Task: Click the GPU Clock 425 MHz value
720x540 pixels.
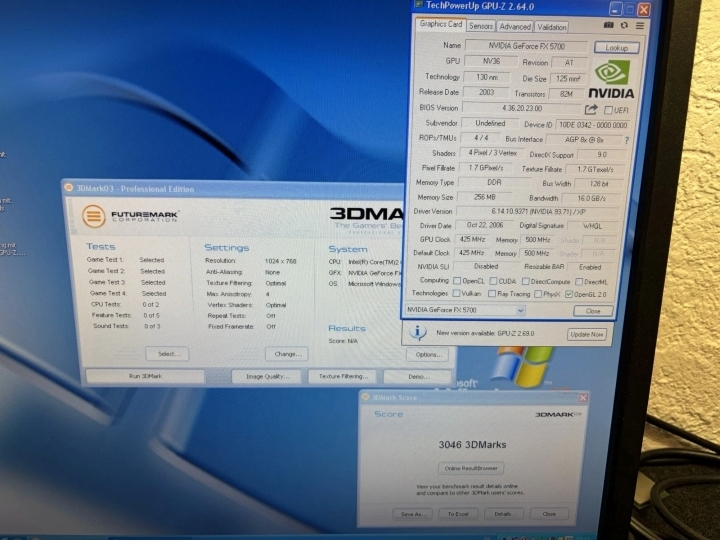Action: 472,240
